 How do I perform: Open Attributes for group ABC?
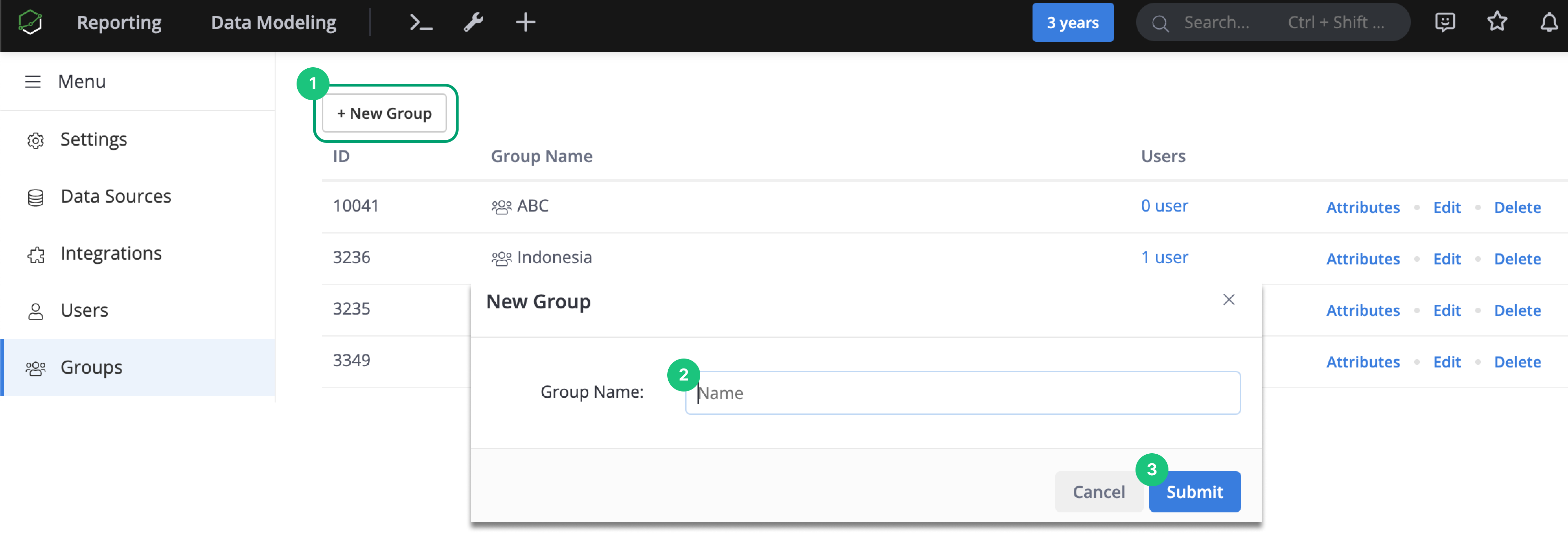1363,208
